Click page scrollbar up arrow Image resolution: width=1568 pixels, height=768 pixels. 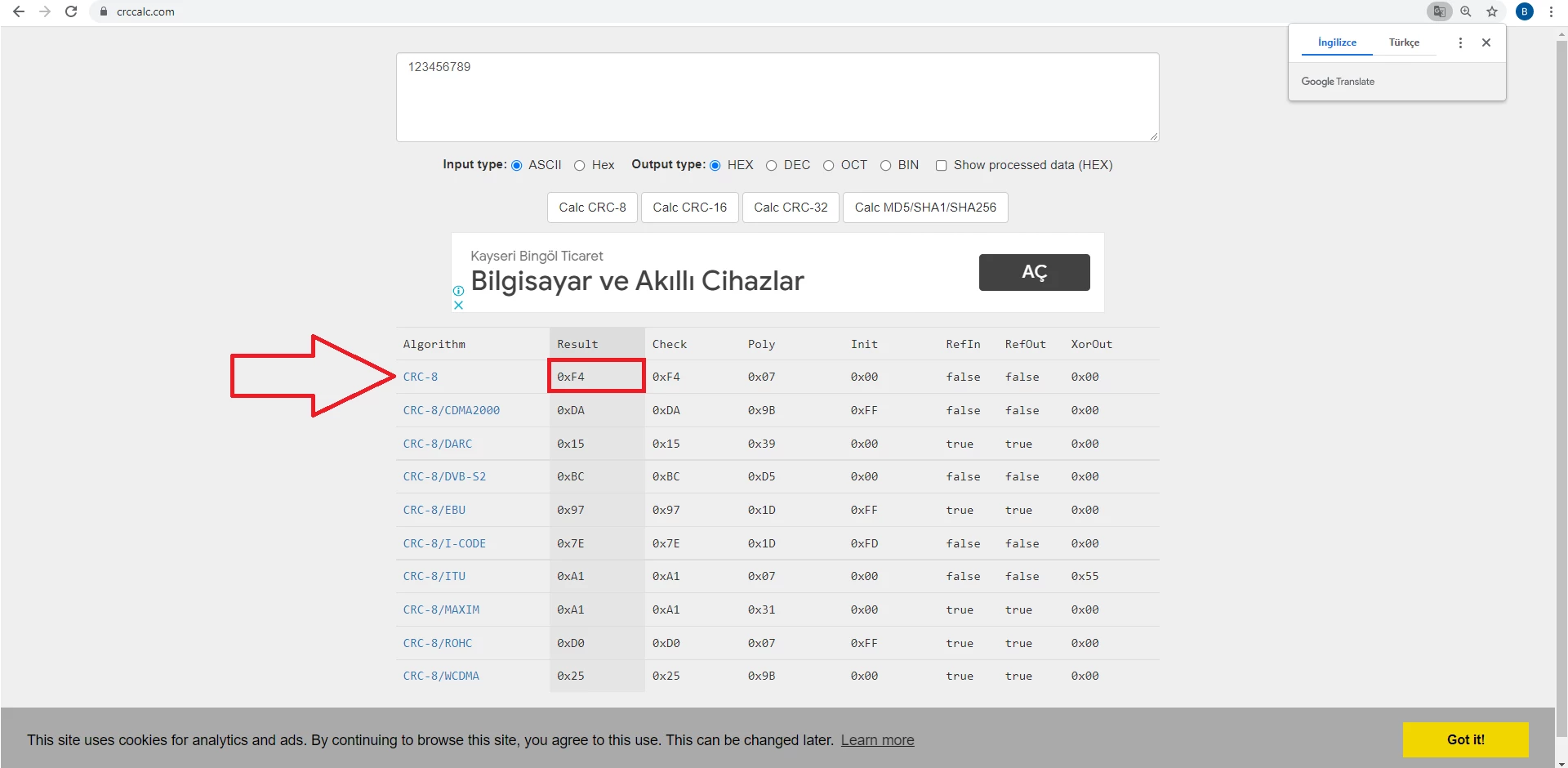point(1561,33)
